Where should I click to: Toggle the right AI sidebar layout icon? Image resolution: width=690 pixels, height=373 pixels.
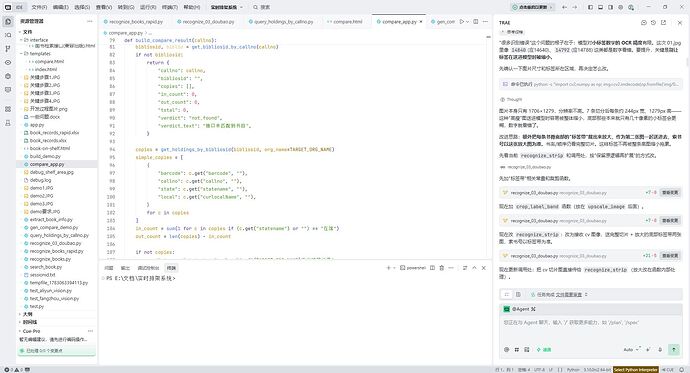coord(611,7)
